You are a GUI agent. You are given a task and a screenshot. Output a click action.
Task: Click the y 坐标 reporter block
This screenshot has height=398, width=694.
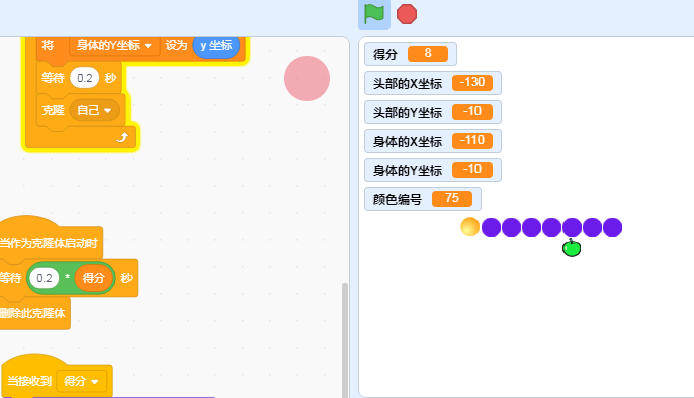[216, 45]
